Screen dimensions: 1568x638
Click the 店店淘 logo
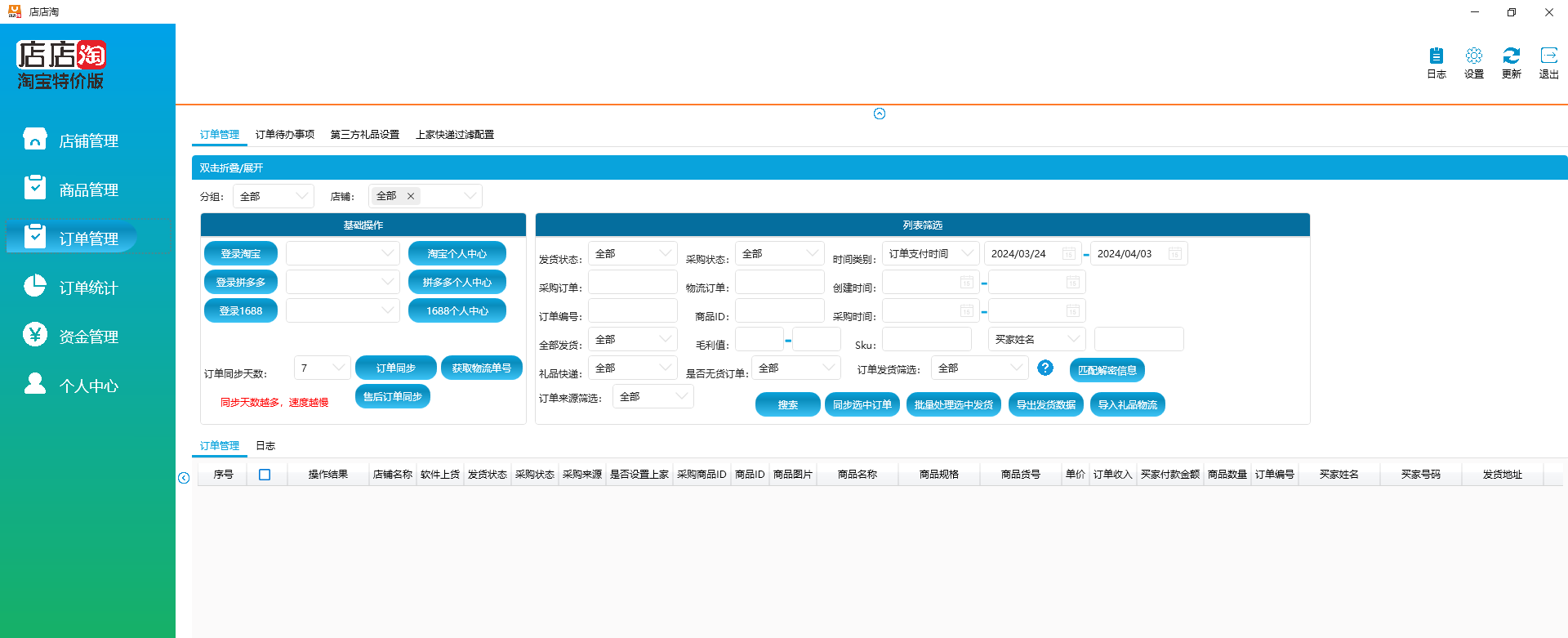coord(61,65)
